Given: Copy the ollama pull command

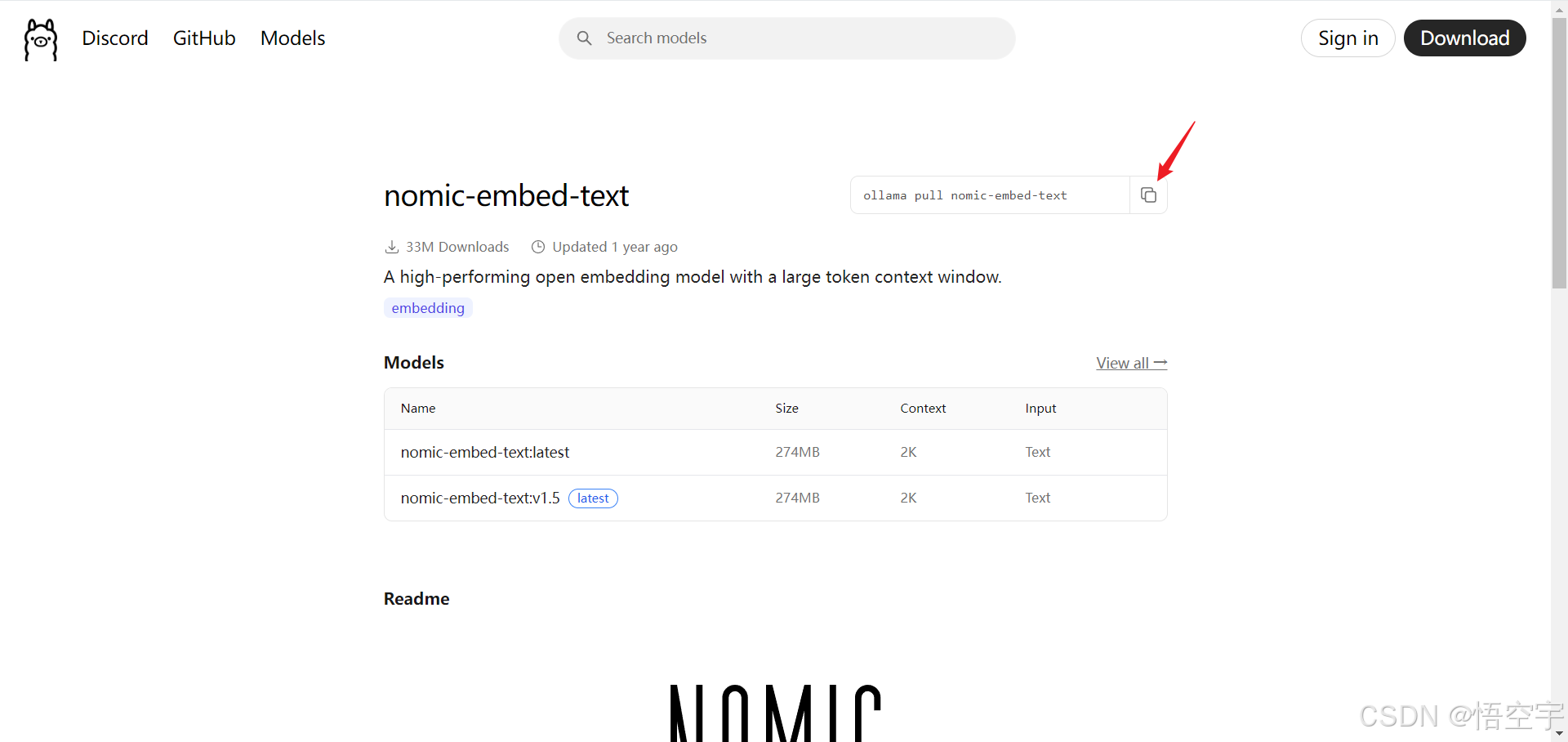Looking at the screenshot, I should [x=1148, y=195].
